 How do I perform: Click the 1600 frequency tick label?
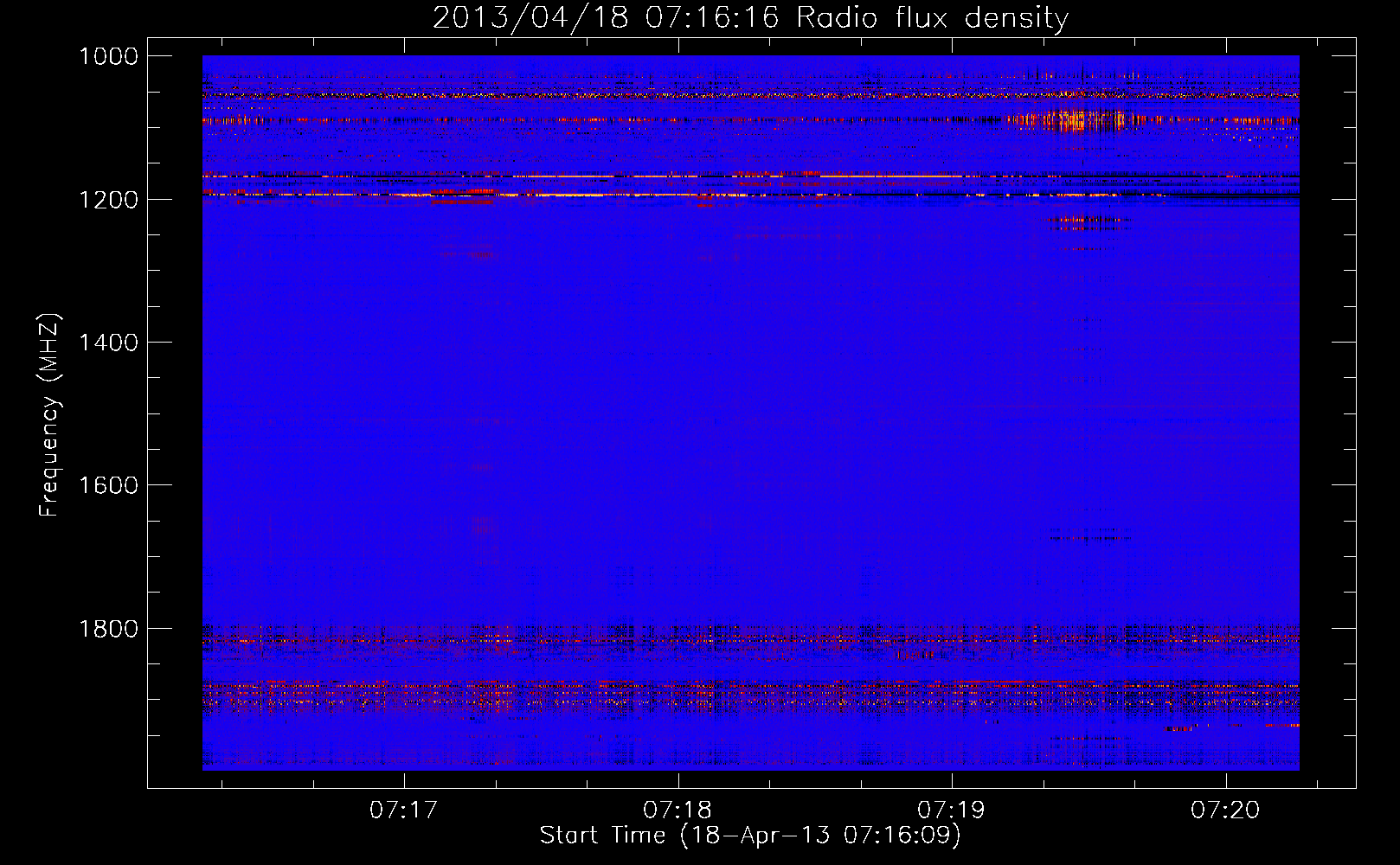[108, 485]
